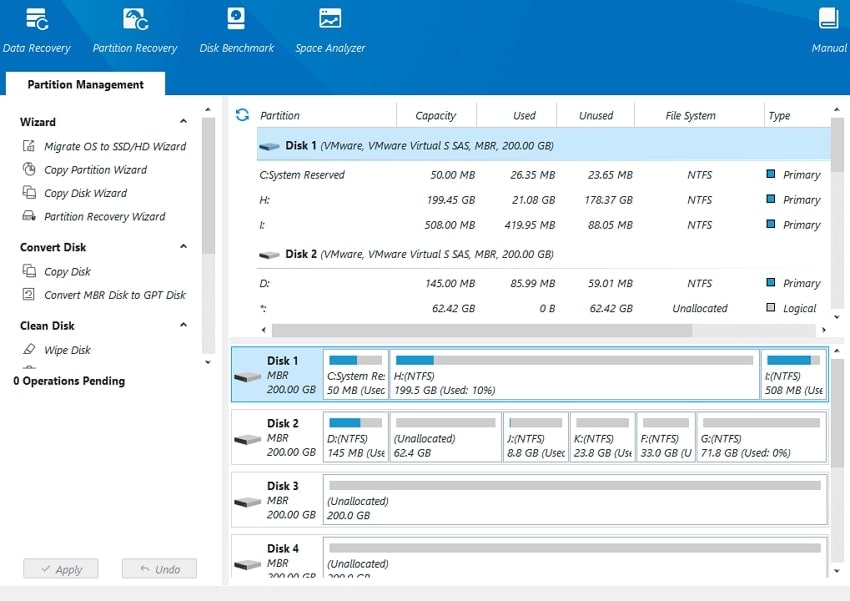The width and height of the screenshot is (850, 601).
Task: Start Convert MBR Disk to GPT Disk
Action: (115, 295)
